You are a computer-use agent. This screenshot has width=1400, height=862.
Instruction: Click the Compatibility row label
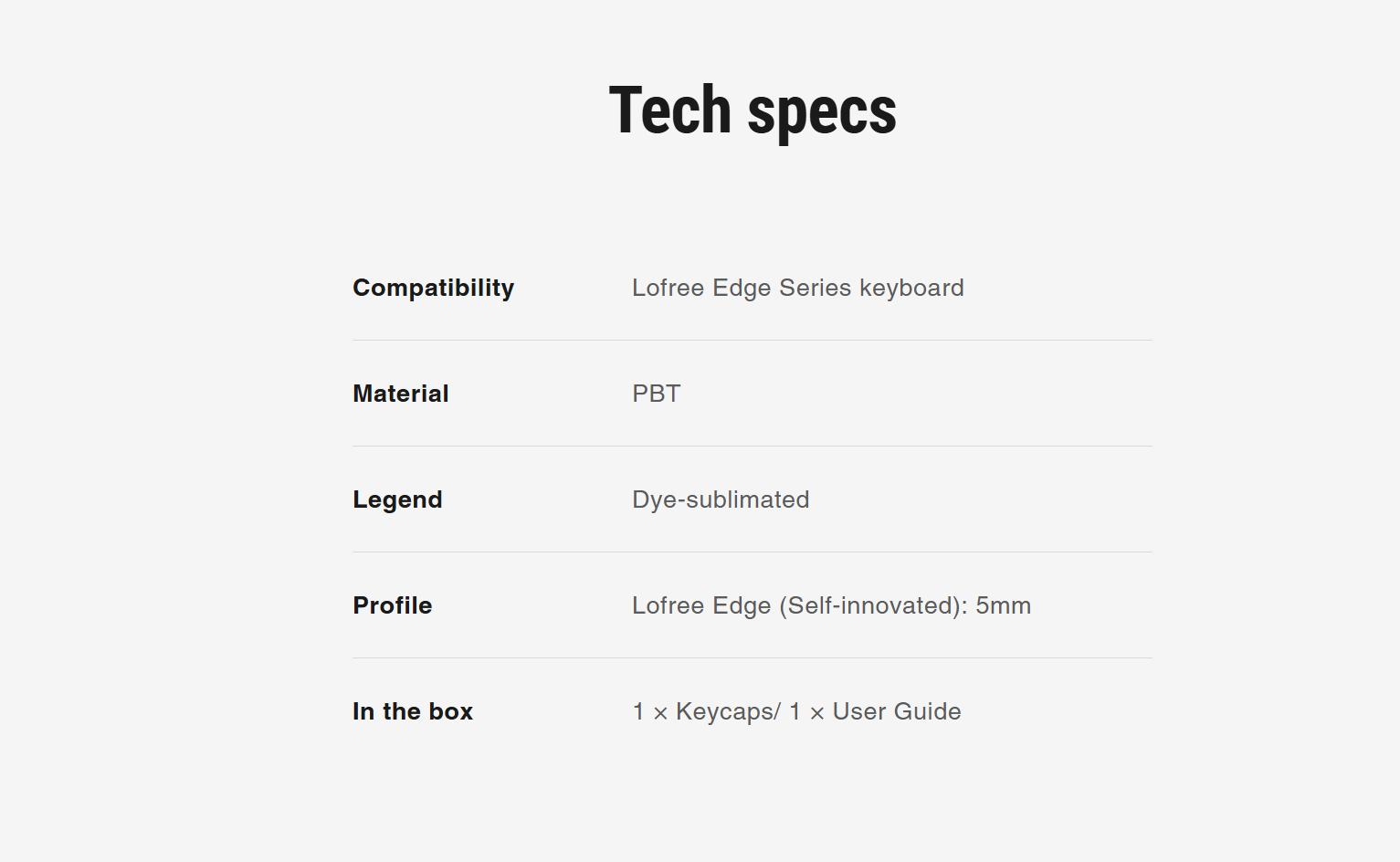433,288
